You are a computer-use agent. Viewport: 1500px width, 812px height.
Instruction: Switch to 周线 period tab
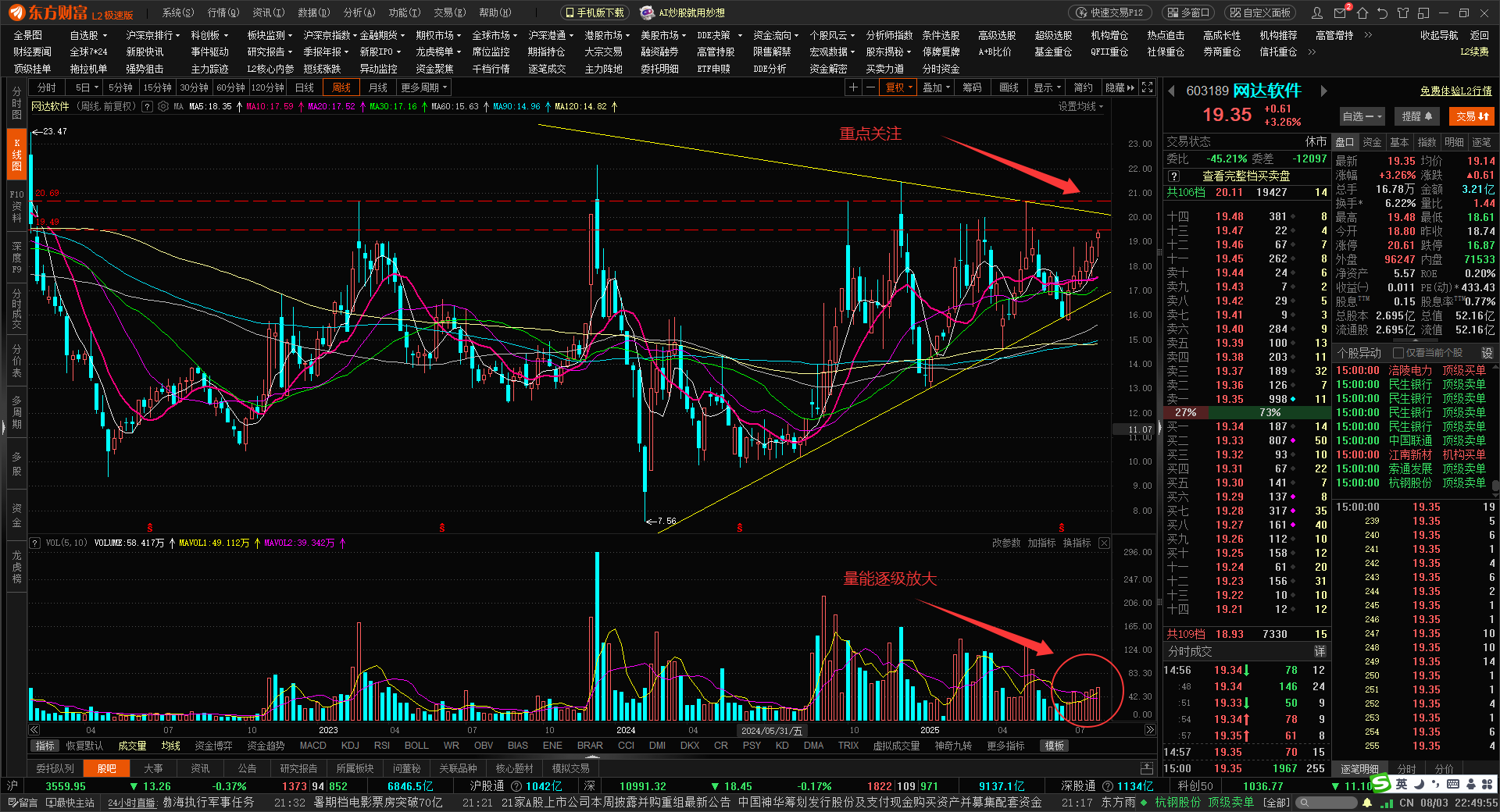point(341,87)
